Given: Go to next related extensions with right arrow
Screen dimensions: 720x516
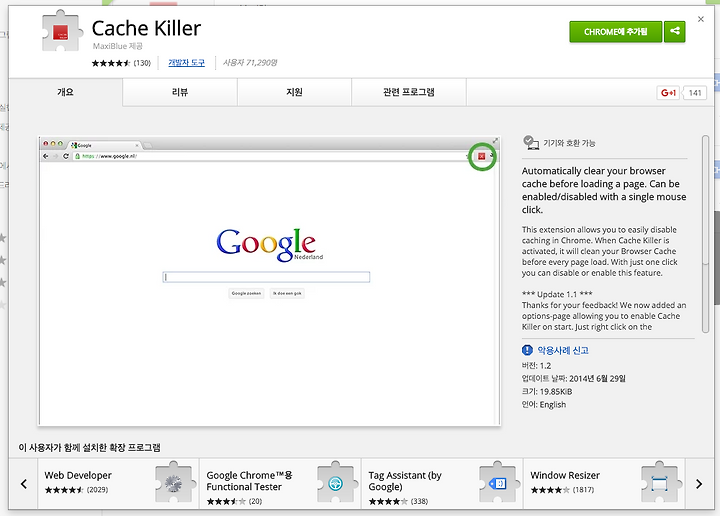Looking at the screenshot, I should click(699, 484).
